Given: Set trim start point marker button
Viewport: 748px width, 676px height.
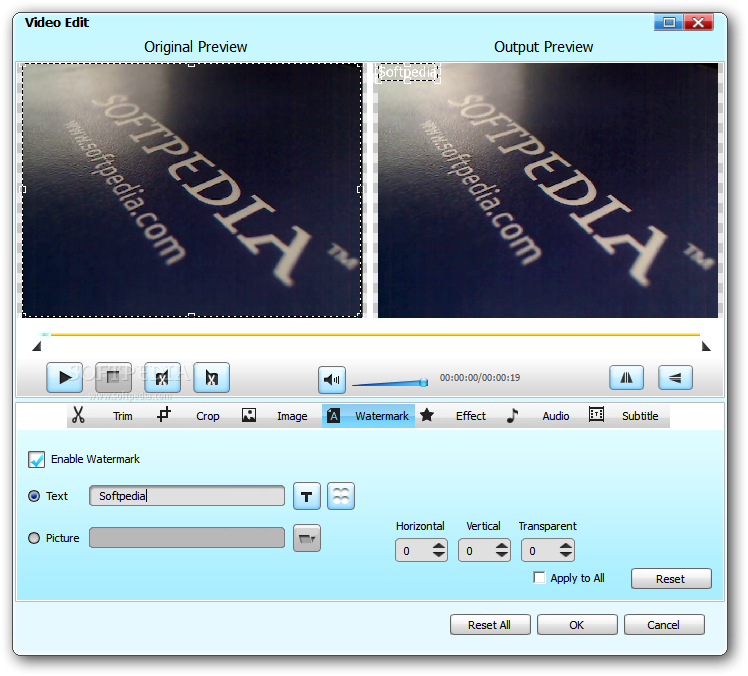Looking at the screenshot, I should pyautogui.click(x=162, y=378).
